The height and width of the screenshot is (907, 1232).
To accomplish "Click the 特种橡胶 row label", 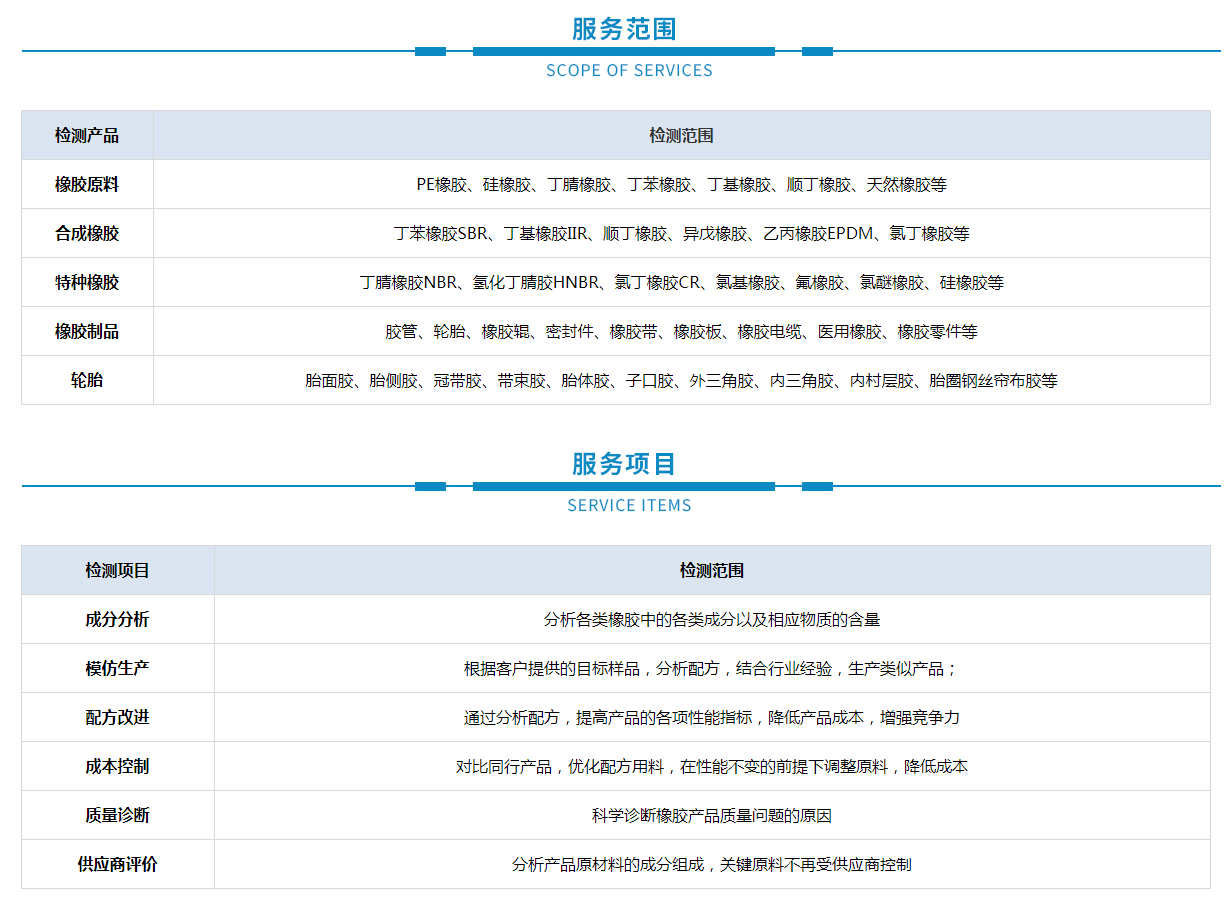I will pyautogui.click(x=87, y=282).
